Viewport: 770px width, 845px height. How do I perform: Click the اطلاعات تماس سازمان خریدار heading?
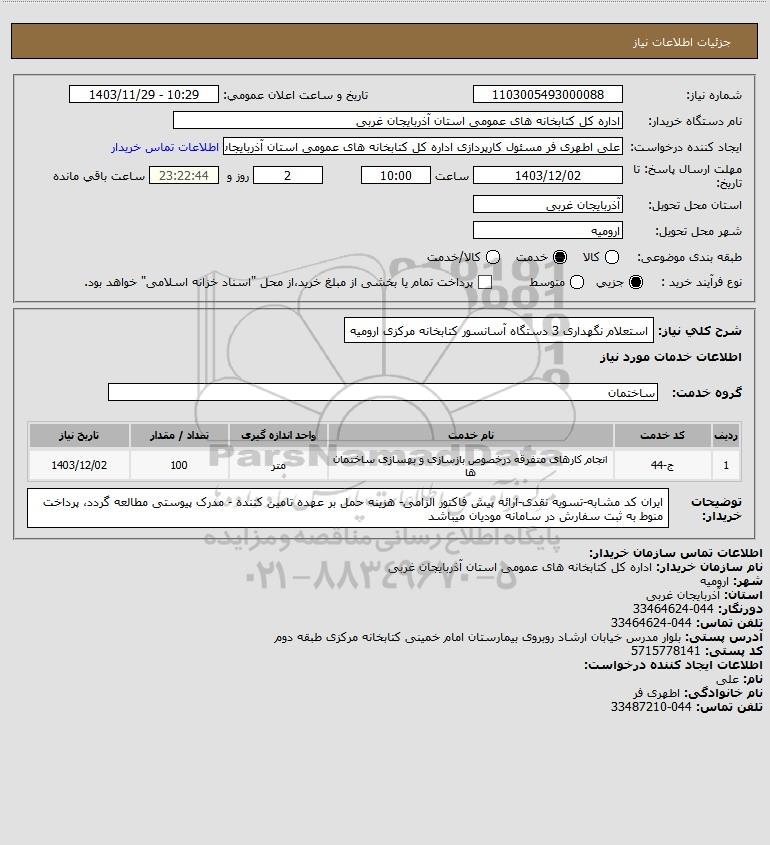(x=676, y=553)
